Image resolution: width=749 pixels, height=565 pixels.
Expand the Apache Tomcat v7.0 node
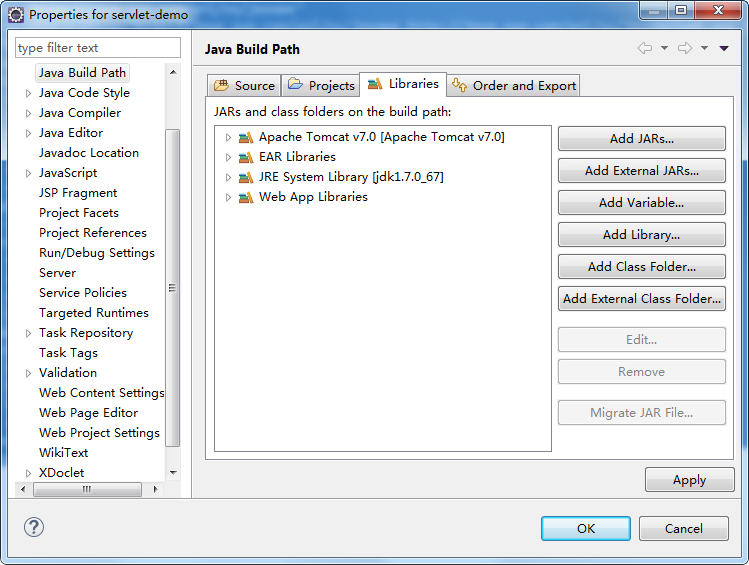coord(228,137)
